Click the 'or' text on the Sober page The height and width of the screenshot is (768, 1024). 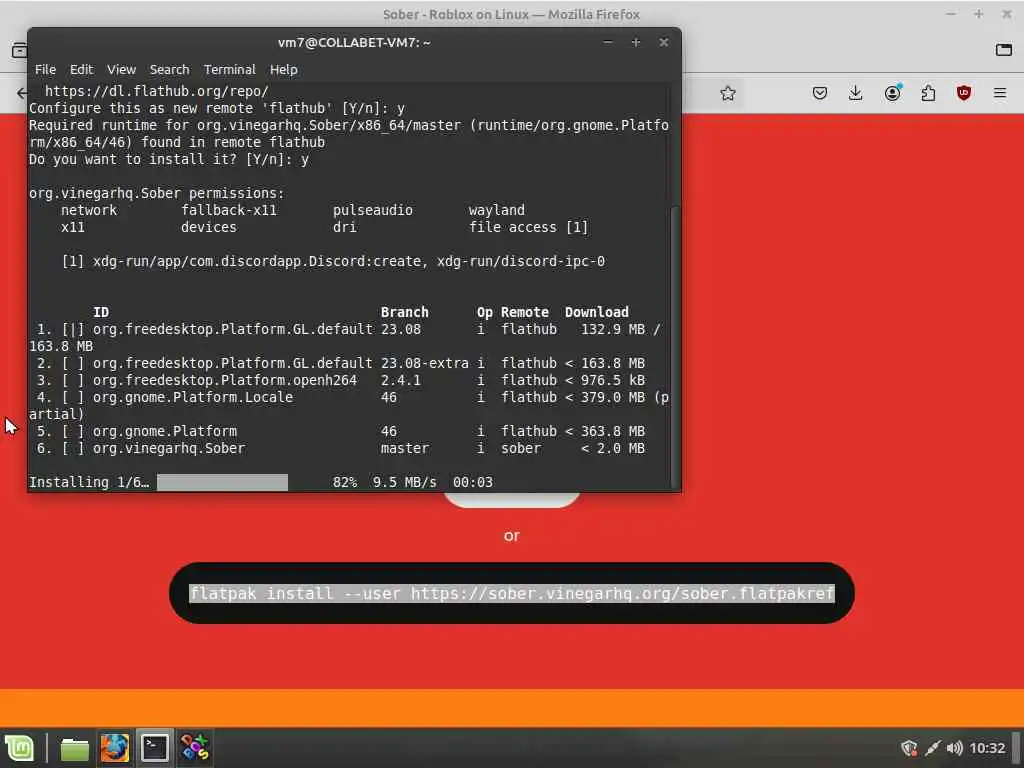tap(511, 536)
